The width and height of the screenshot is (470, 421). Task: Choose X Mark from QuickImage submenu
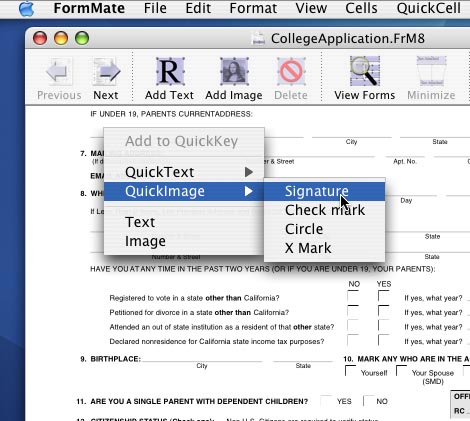tap(325, 248)
